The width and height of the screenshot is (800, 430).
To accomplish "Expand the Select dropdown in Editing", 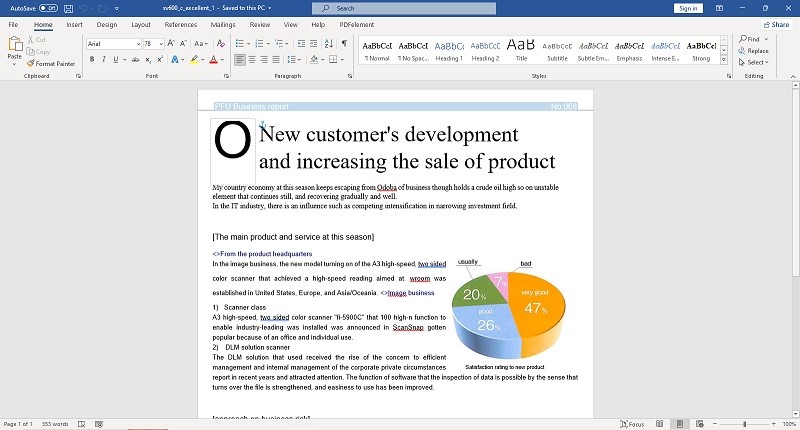I will (x=754, y=62).
